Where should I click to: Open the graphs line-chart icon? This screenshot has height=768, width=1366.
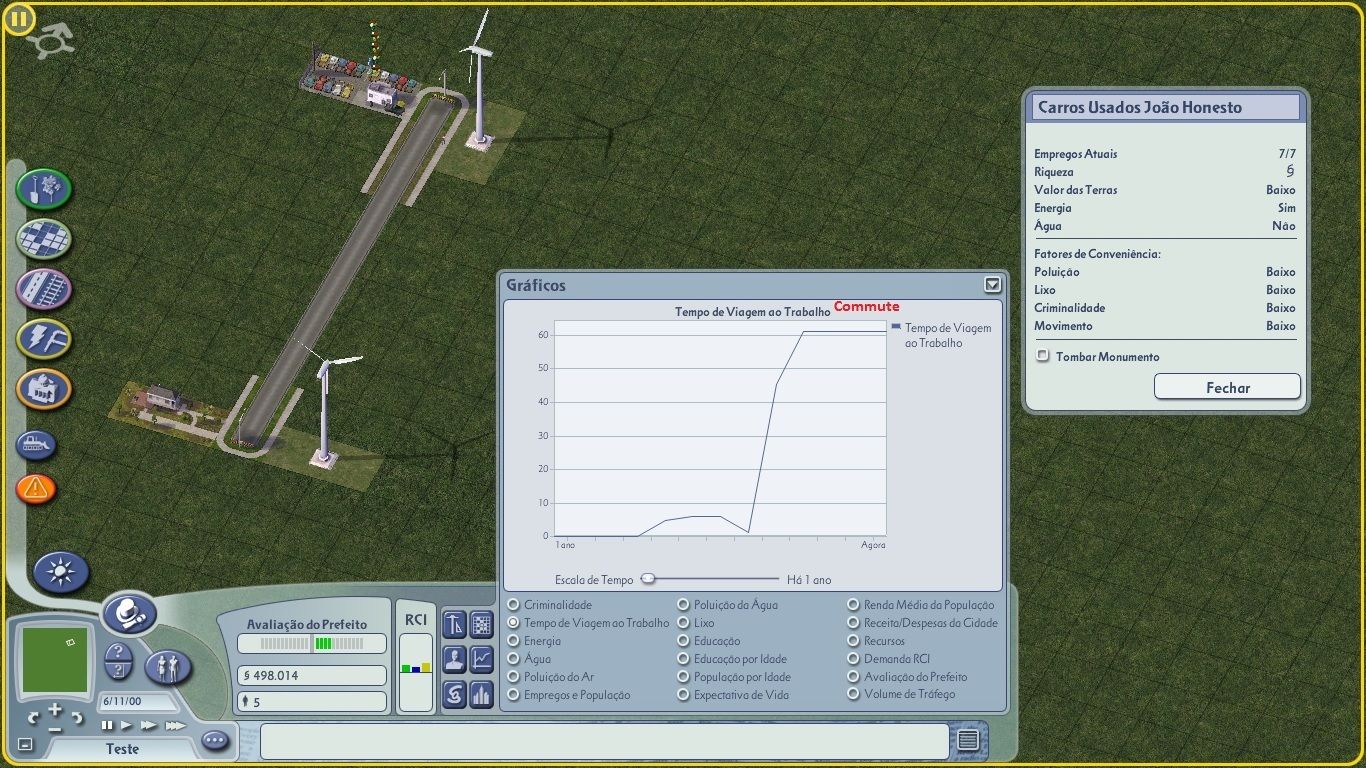coord(481,659)
